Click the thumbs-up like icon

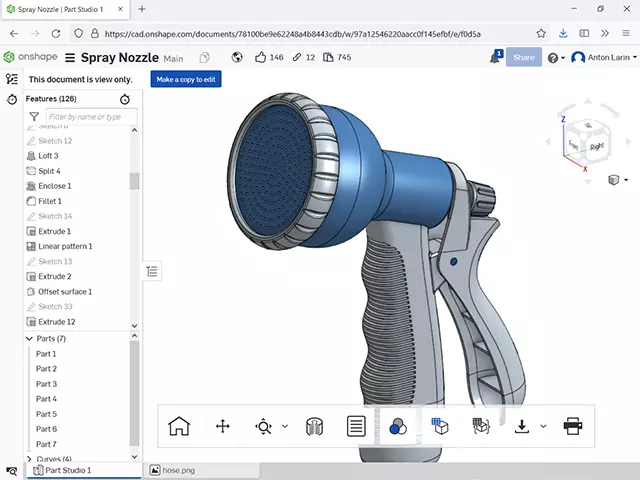click(x=260, y=58)
